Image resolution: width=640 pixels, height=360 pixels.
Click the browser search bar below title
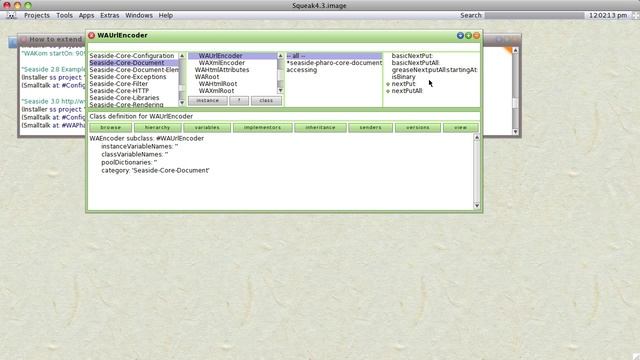pyautogui.click(x=284, y=47)
